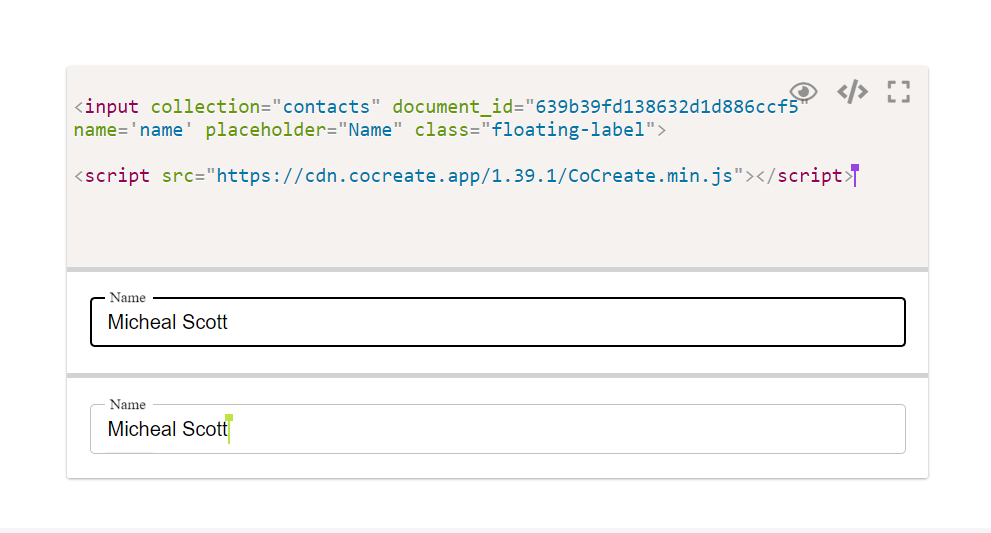Open fullscreen mode icon
991x533 pixels.
(x=898, y=92)
